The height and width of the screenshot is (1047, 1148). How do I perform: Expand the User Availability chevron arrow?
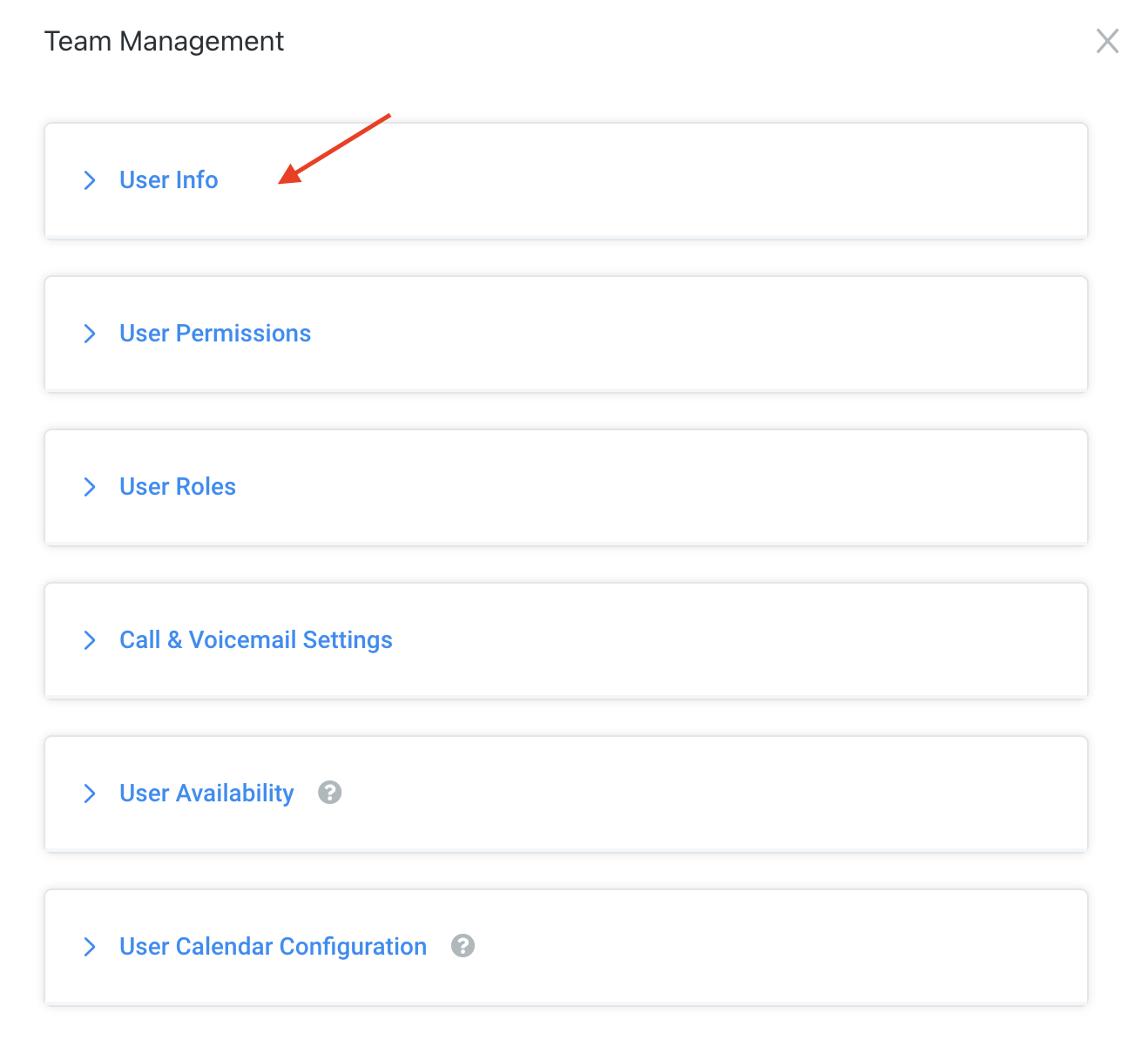[x=89, y=794]
